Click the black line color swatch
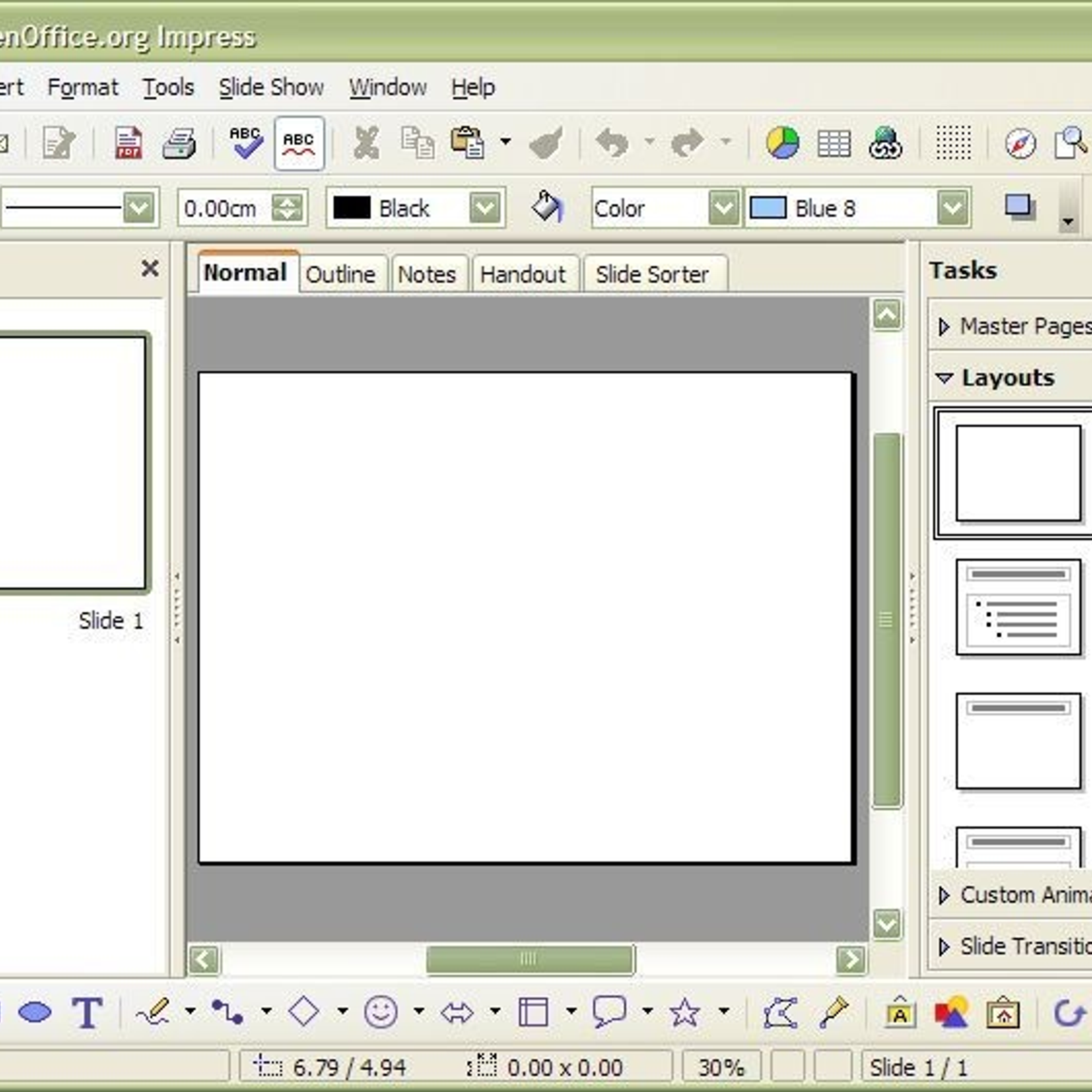 [x=351, y=207]
